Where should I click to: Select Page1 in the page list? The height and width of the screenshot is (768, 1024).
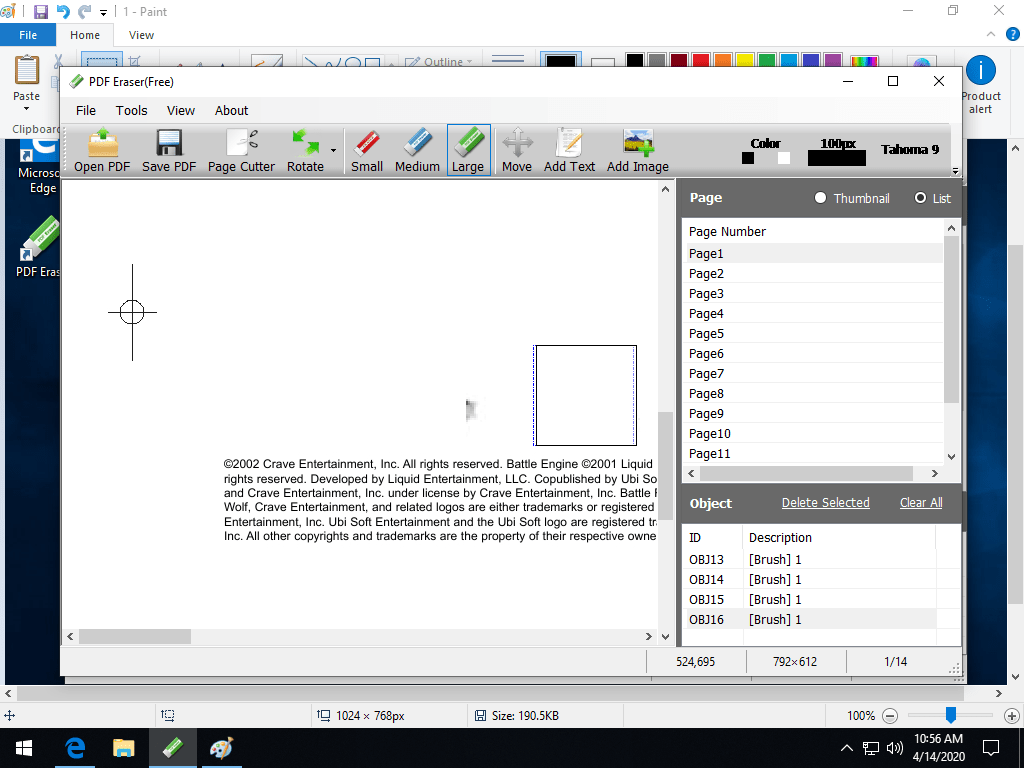[x=814, y=253]
